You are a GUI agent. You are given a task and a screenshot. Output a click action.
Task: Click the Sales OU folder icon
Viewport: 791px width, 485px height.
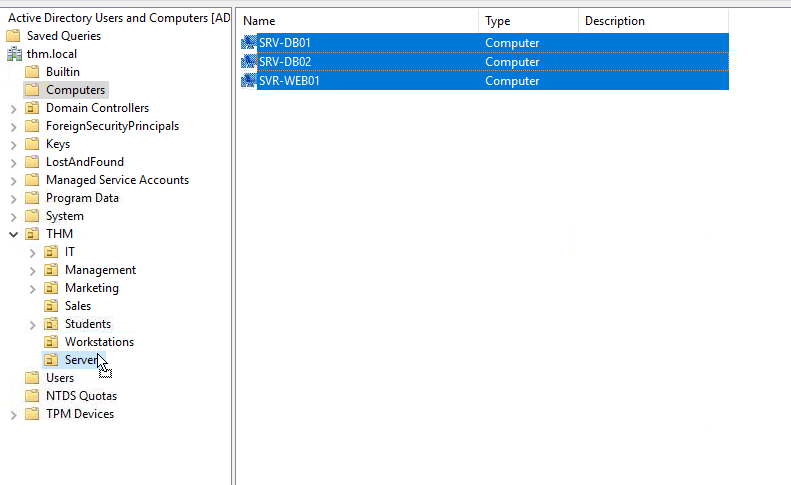pos(51,306)
